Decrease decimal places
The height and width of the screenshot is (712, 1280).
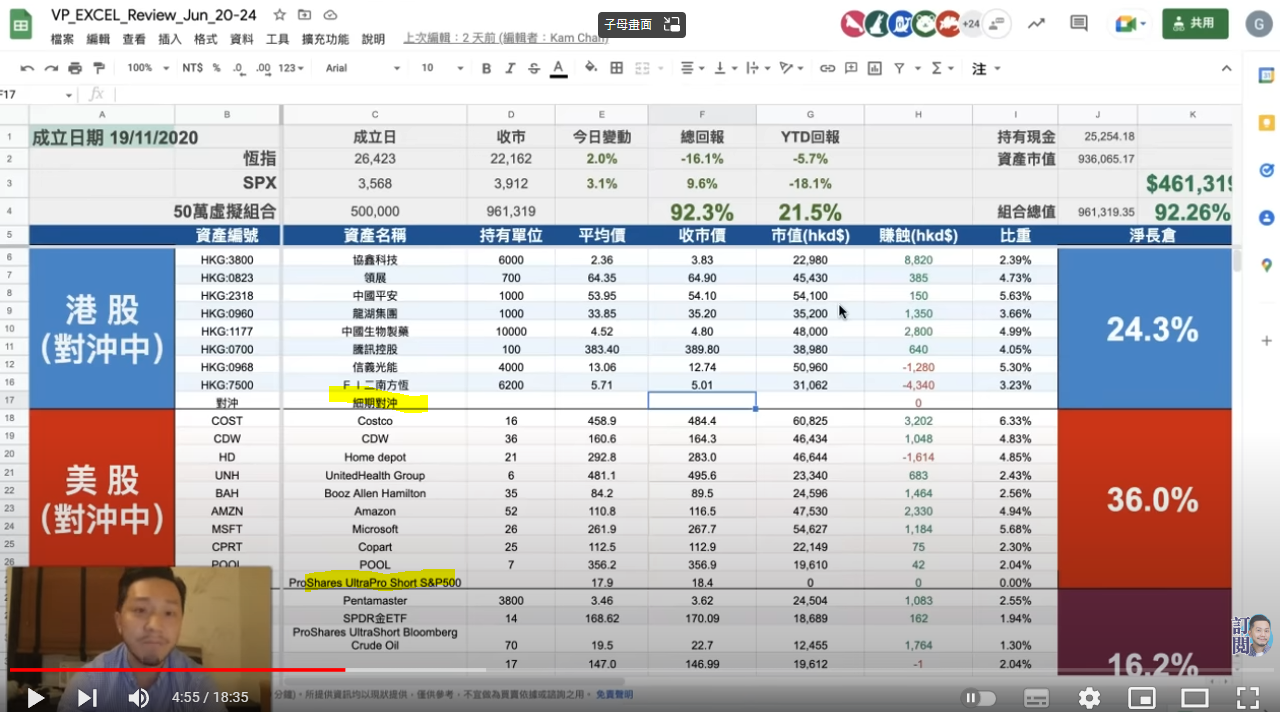[238, 68]
